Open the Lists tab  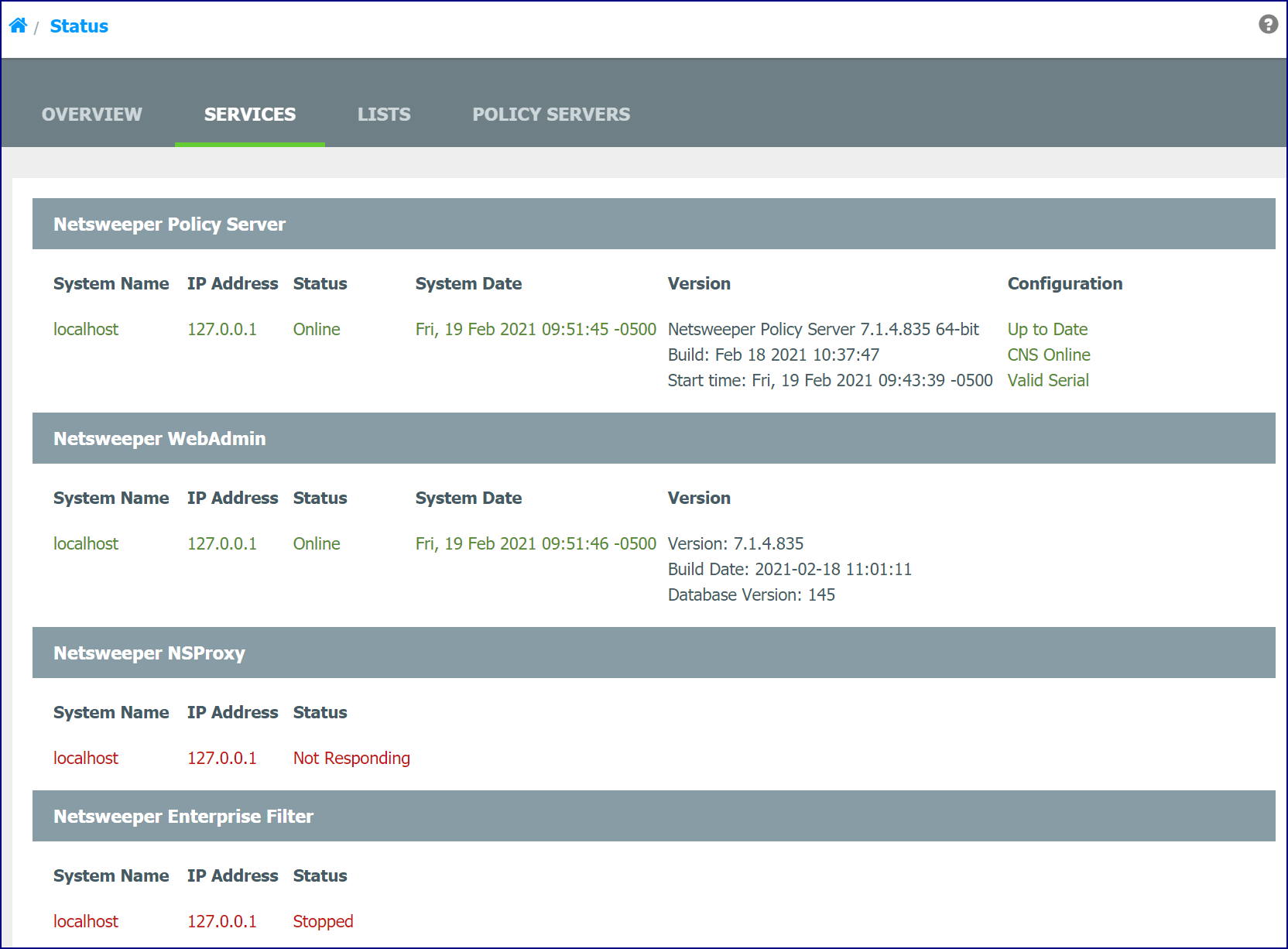click(x=384, y=115)
